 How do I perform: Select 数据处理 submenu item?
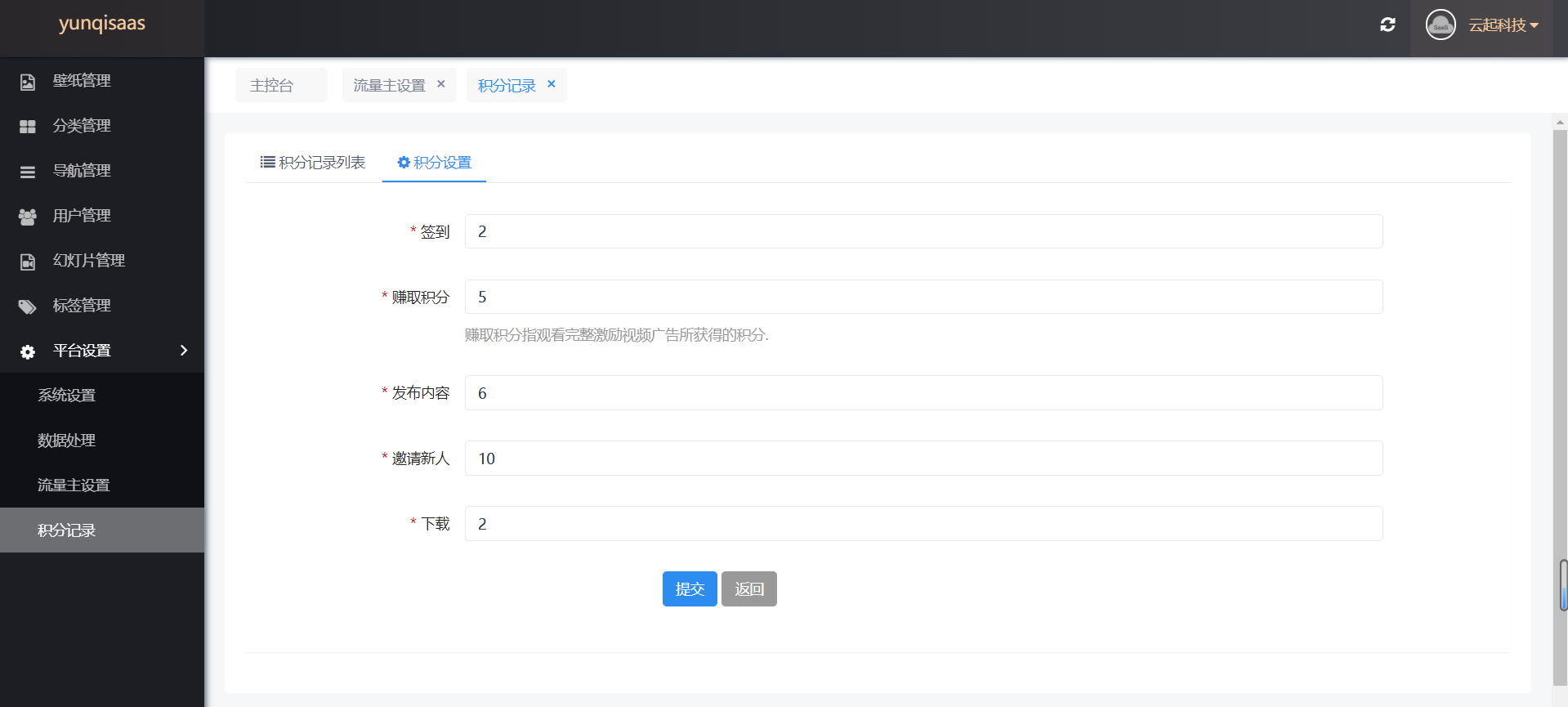point(102,440)
